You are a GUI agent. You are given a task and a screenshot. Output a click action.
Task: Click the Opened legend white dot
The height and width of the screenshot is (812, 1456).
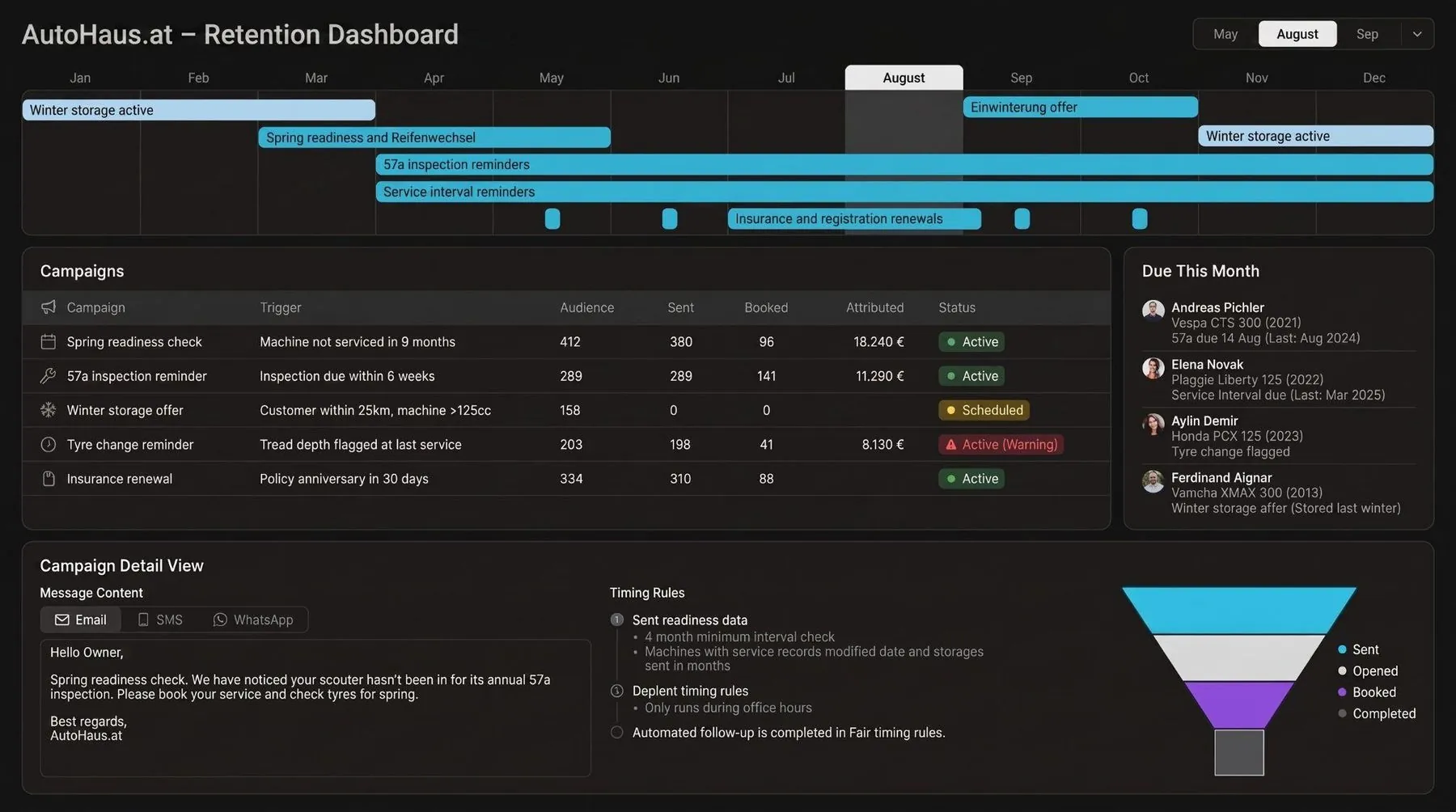coord(1342,671)
